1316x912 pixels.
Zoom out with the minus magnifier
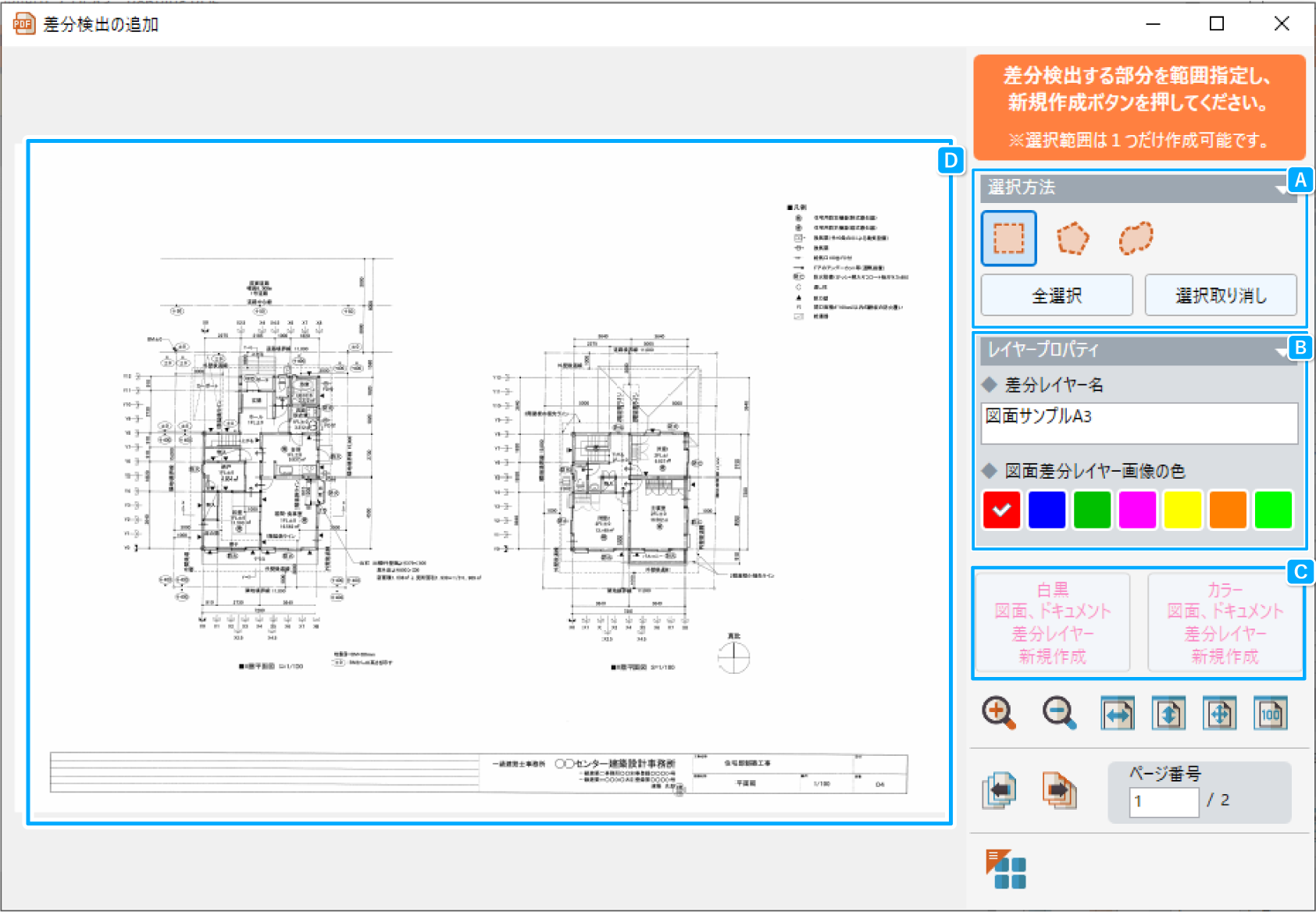pyautogui.click(x=1060, y=713)
